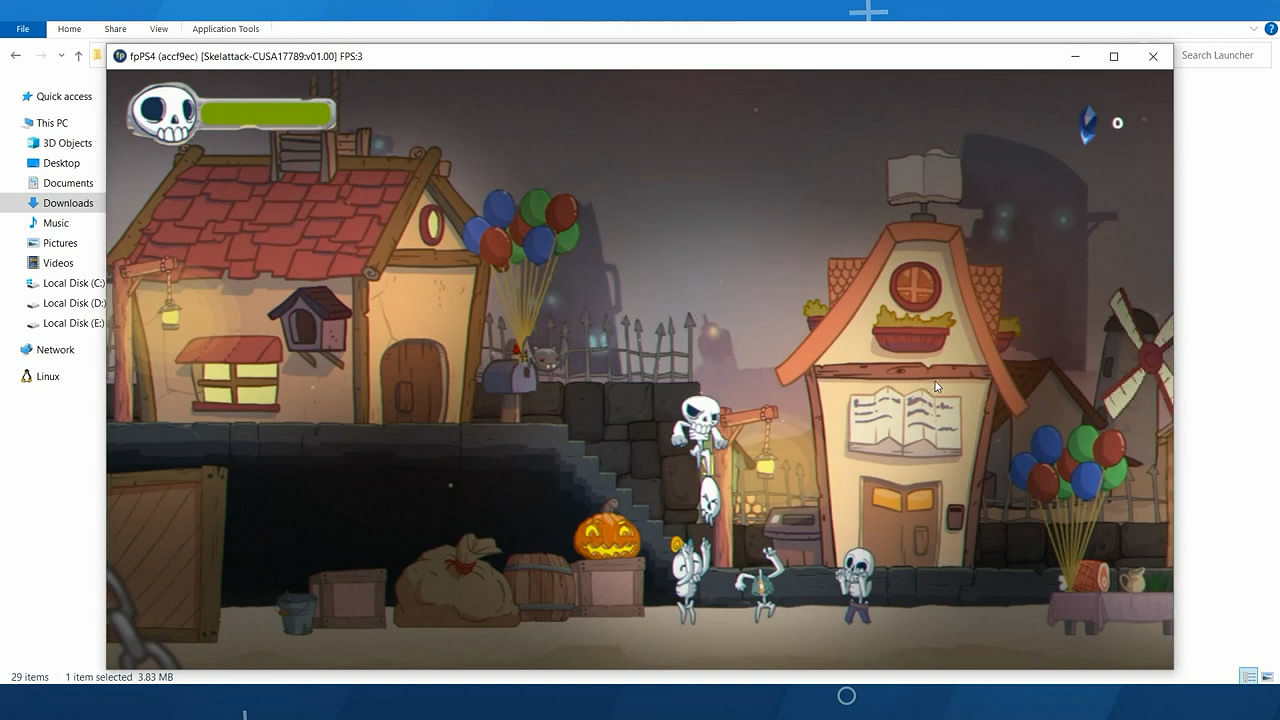This screenshot has height=720, width=1280.
Task: Click the blue crystal gem counter icon
Action: [x=1088, y=124]
